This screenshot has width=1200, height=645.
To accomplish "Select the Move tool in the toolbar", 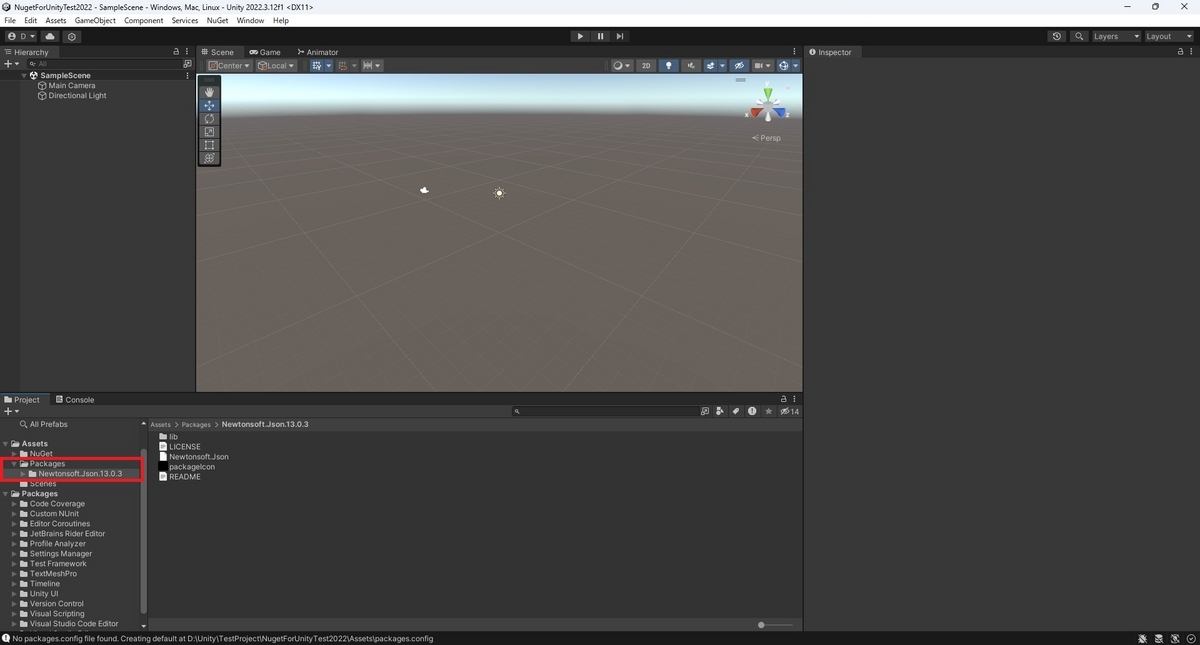I will coord(209,105).
